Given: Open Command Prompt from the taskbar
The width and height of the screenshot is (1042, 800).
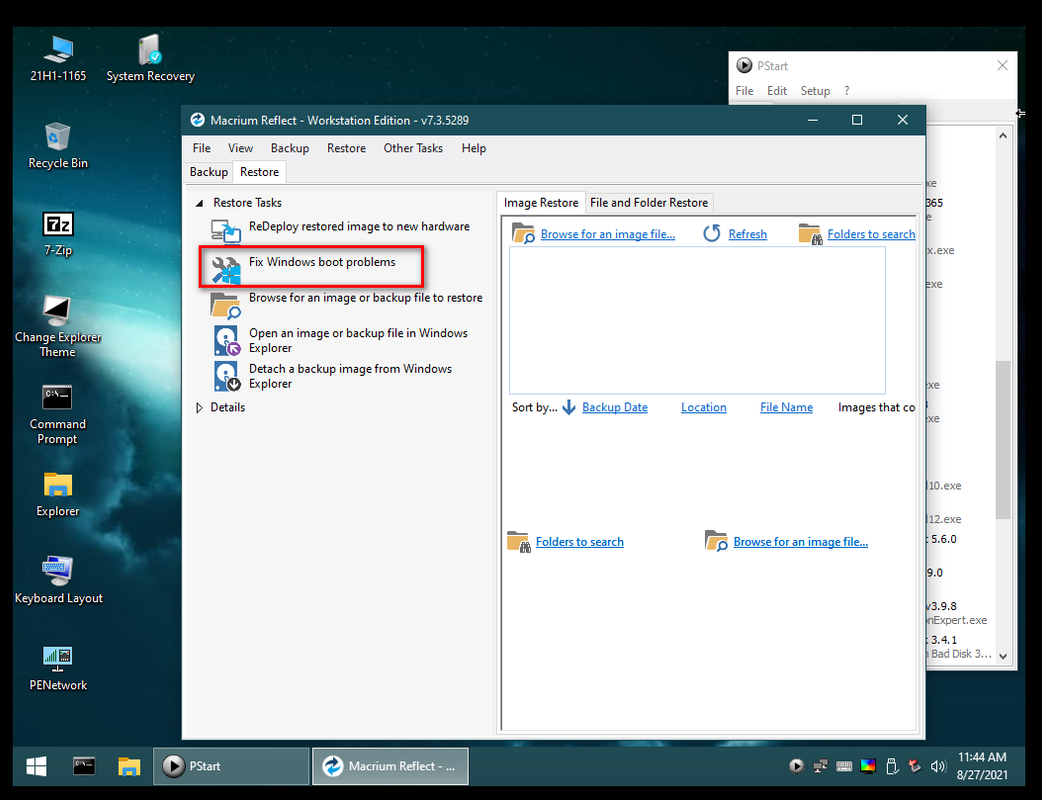Looking at the screenshot, I should click(84, 766).
